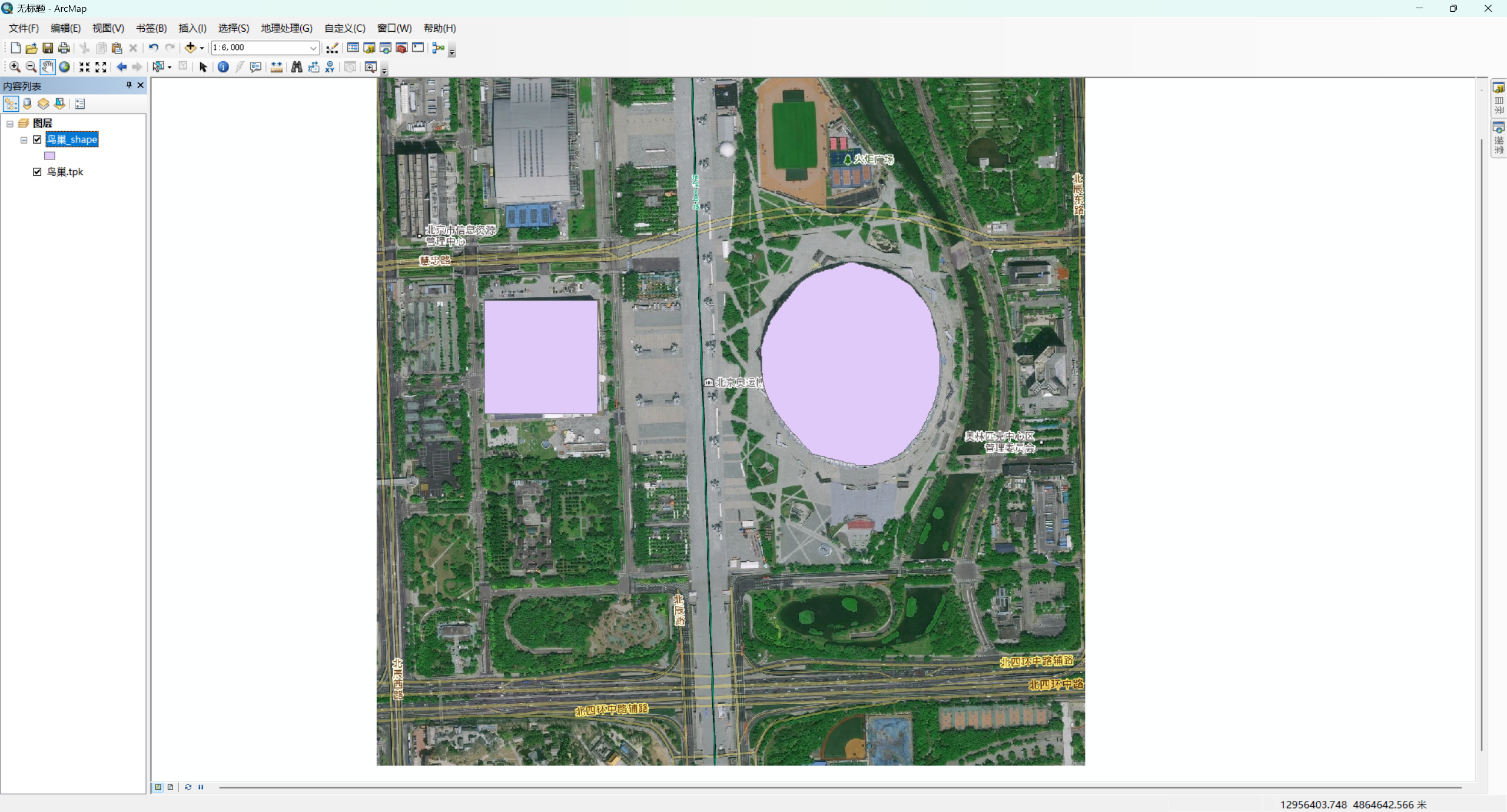The width and height of the screenshot is (1507, 812).
Task: Show the Table of Contents window
Action: click(353, 48)
